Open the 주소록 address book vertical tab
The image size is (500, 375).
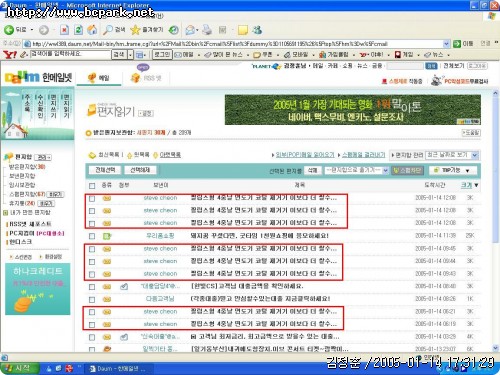27,103
